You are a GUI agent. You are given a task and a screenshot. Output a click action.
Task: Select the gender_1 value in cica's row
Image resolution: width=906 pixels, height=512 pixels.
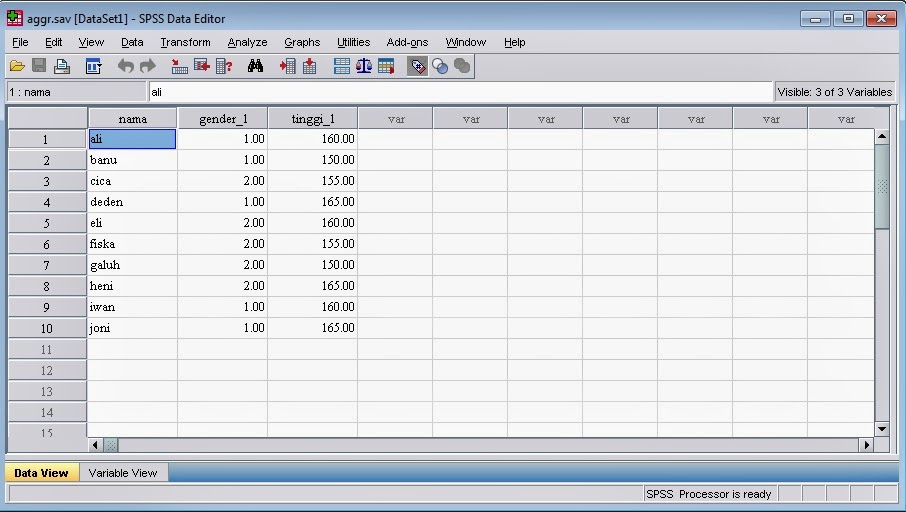[222, 181]
